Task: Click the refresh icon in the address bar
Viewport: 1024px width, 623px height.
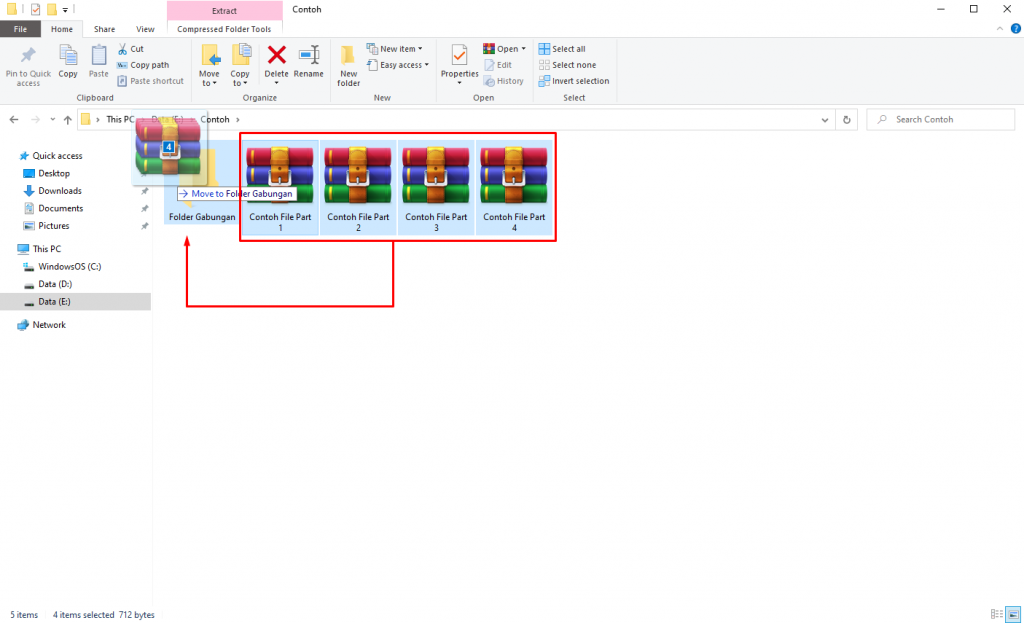Action: pos(846,119)
